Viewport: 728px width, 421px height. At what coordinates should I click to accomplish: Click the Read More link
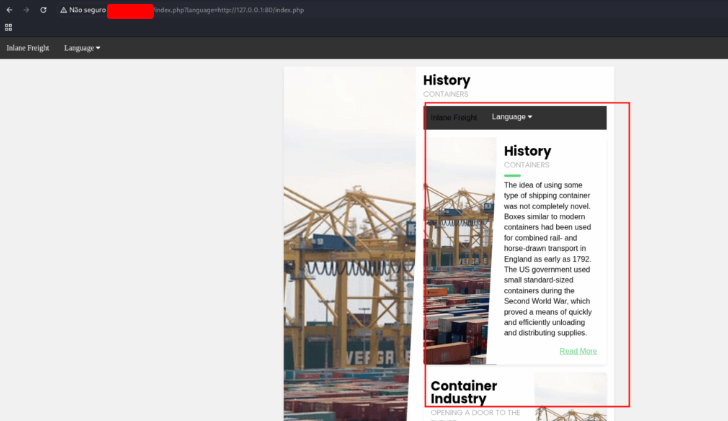coord(578,351)
